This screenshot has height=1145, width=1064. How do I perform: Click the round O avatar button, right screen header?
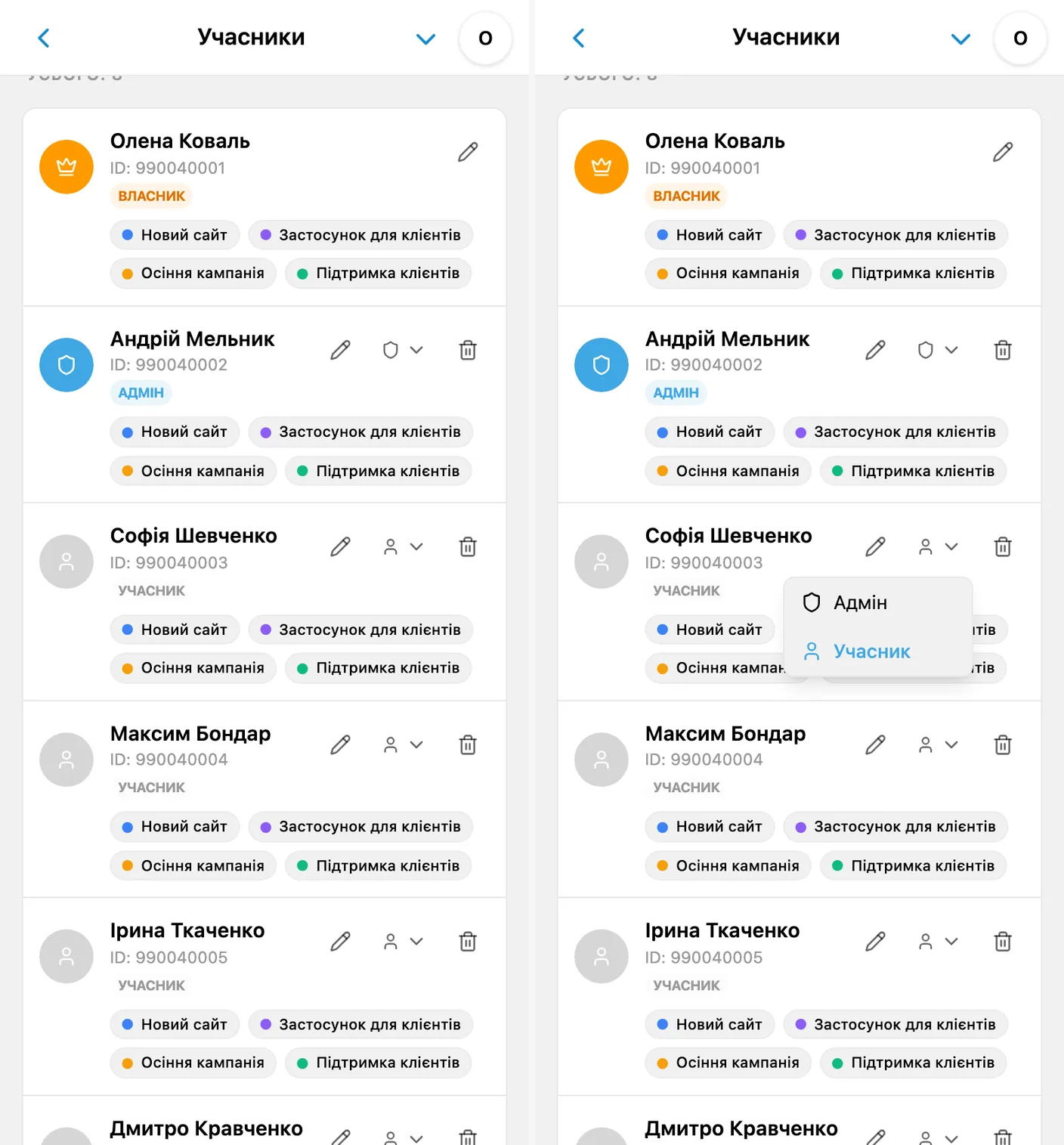click(x=1020, y=38)
